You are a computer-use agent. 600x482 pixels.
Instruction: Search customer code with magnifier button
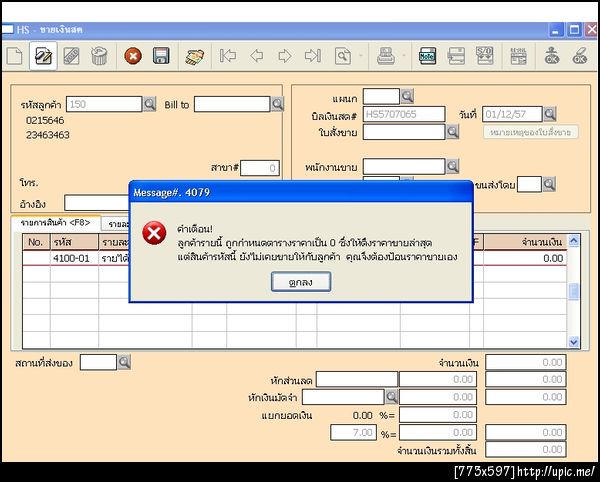149,104
